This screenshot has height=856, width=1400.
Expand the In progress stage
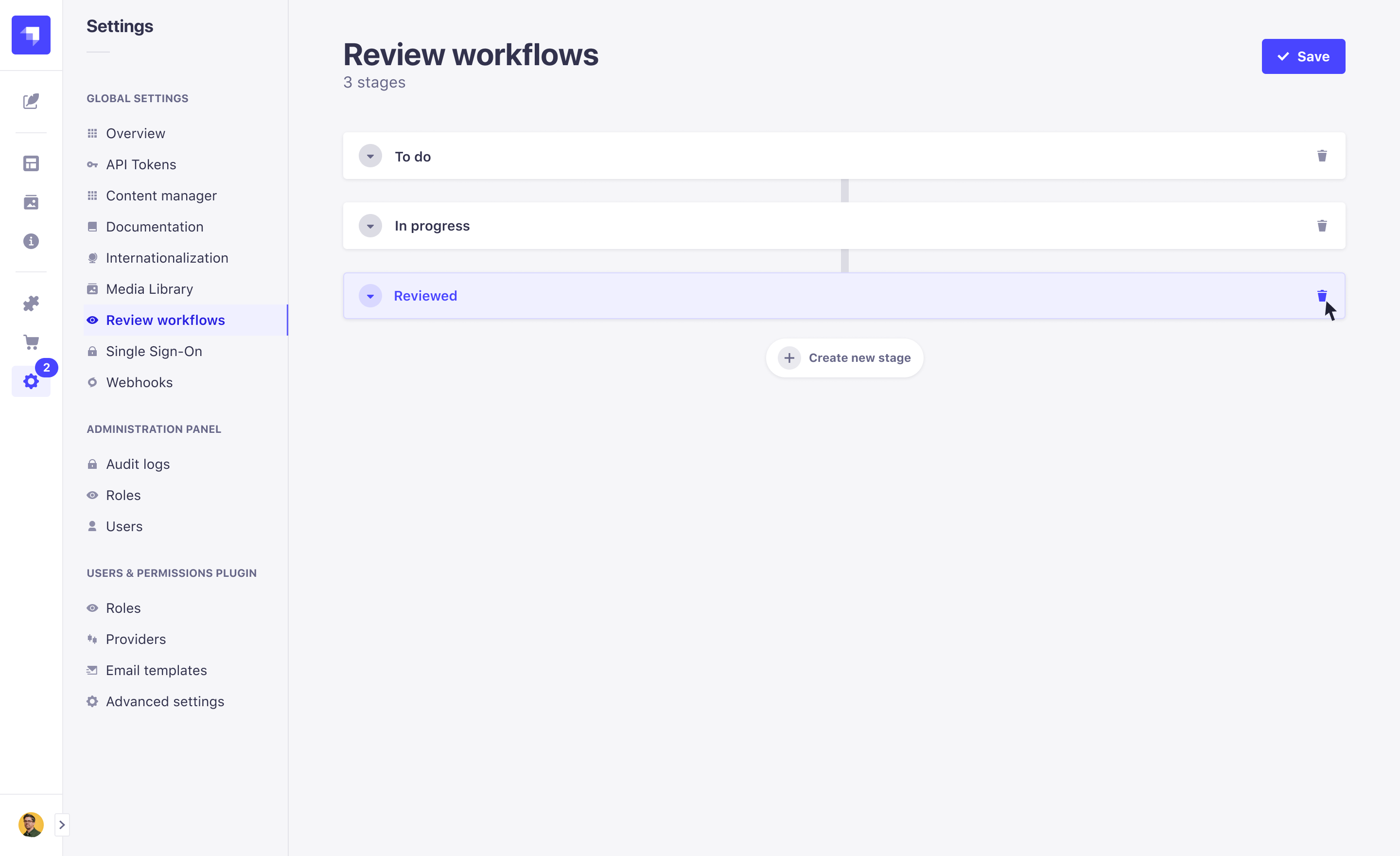tap(370, 226)
